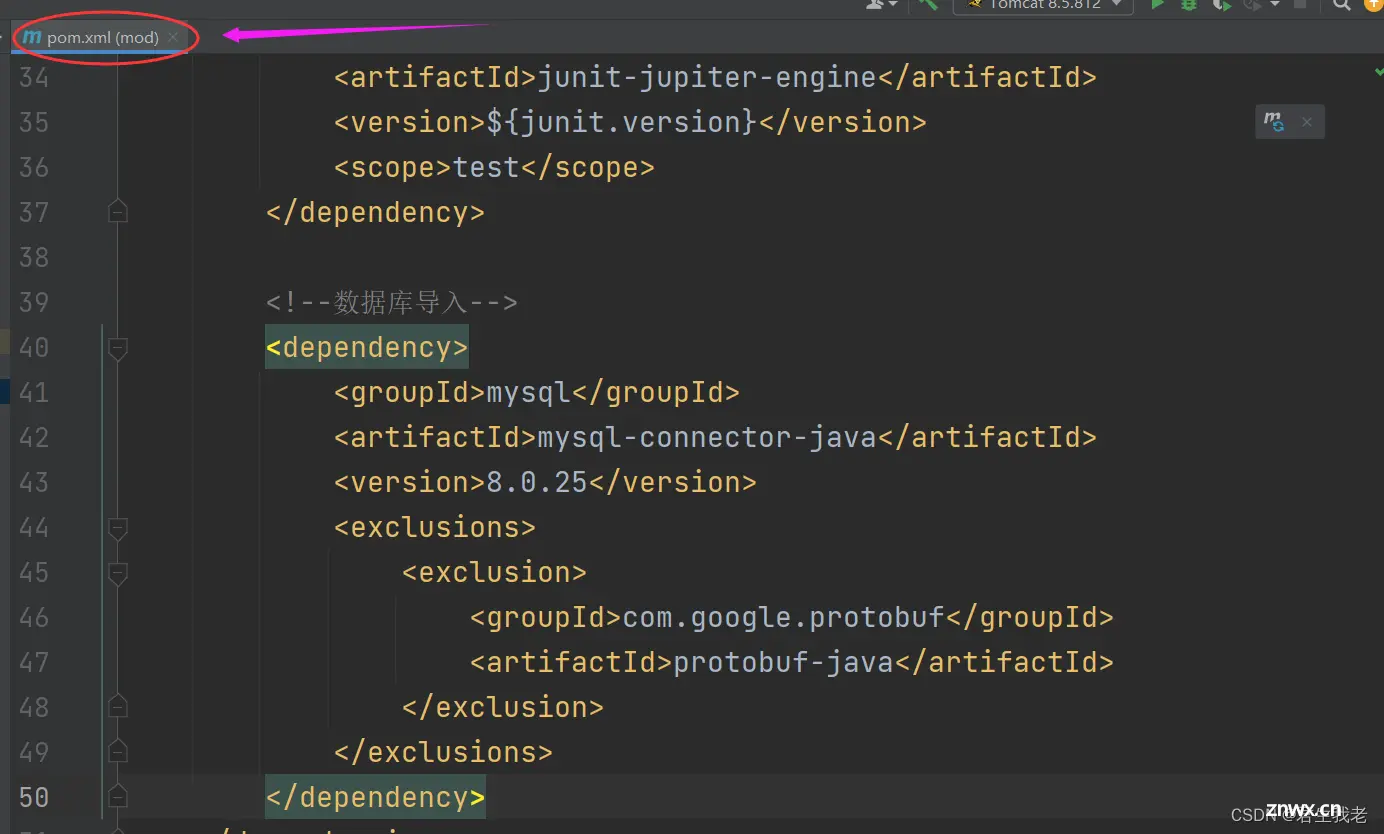The image size is (1384, 834).
Task: Dismiss the floating Maven reload popup
Action: pyautogui.click(x=1306, y=123)
